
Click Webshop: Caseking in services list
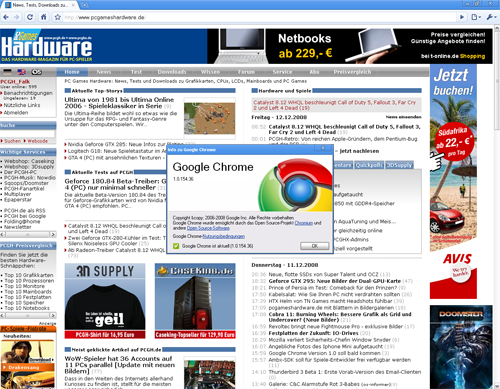click(29, 161)
